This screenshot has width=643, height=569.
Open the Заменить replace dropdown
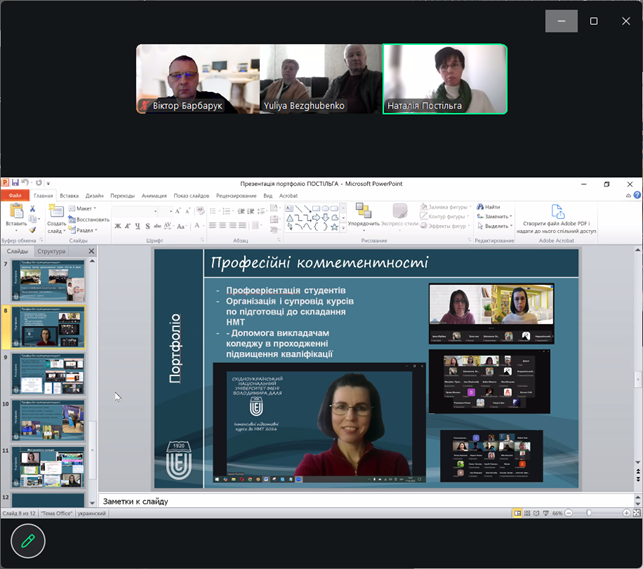point(495,216)
